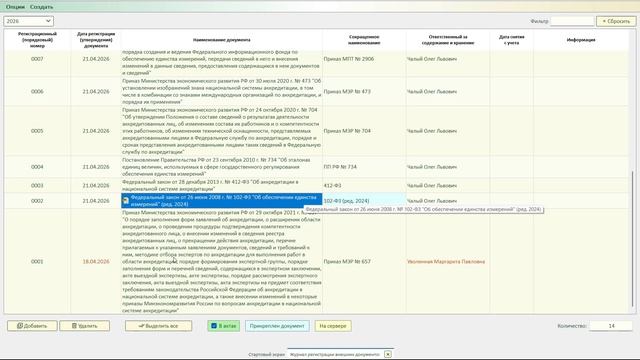Toggle the green В актах checkbox

224,326
